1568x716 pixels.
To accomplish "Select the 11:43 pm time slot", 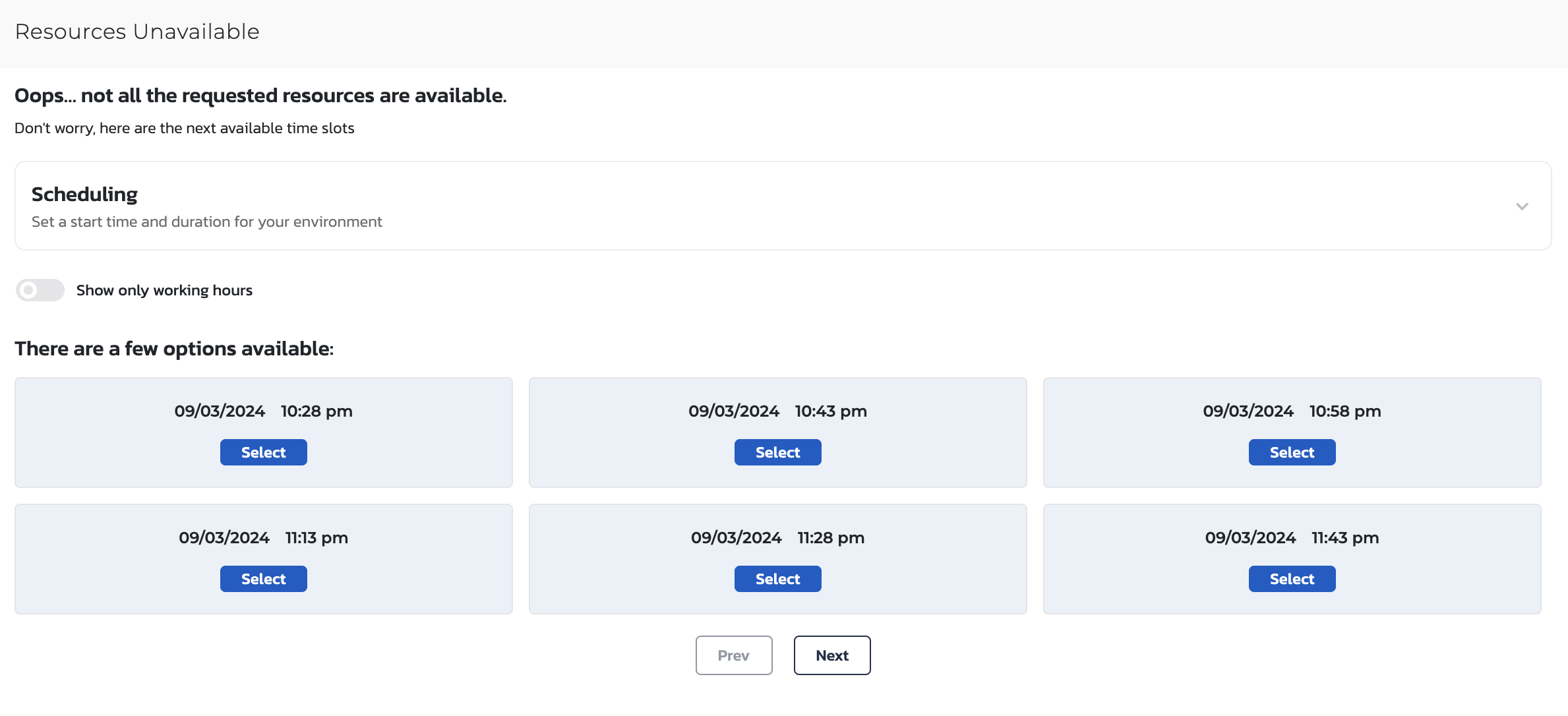I will click(x=1292, y=579).
